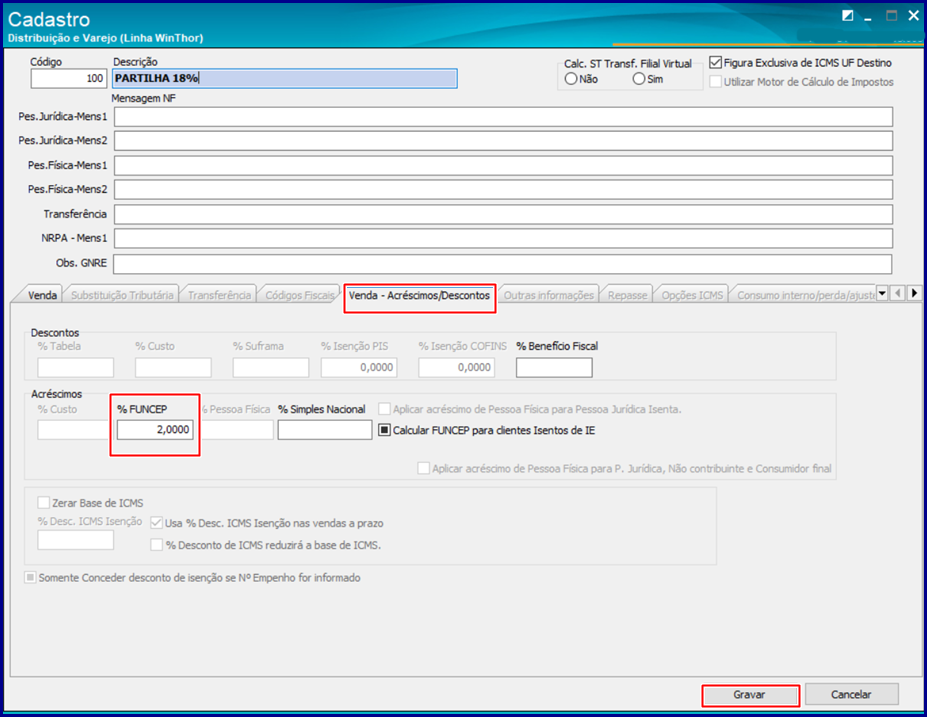Open the Repasse tab
Screen dimensions: 927x717
(627, 295)
